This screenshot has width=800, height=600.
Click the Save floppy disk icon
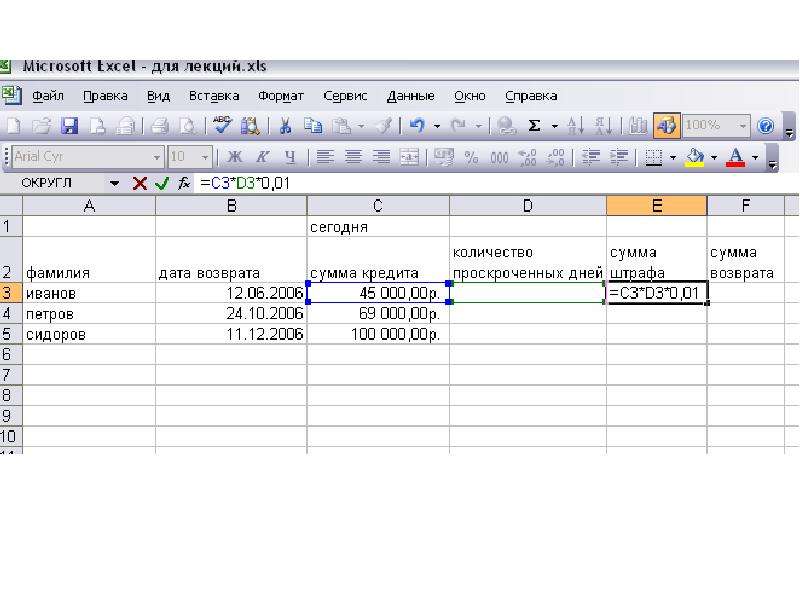tap(69, 126)
